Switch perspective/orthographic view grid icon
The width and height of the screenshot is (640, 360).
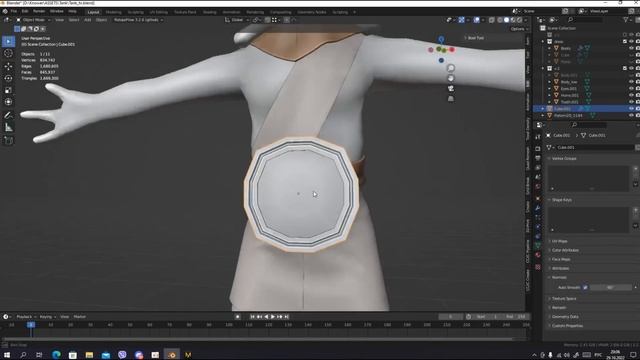[451, 99]
